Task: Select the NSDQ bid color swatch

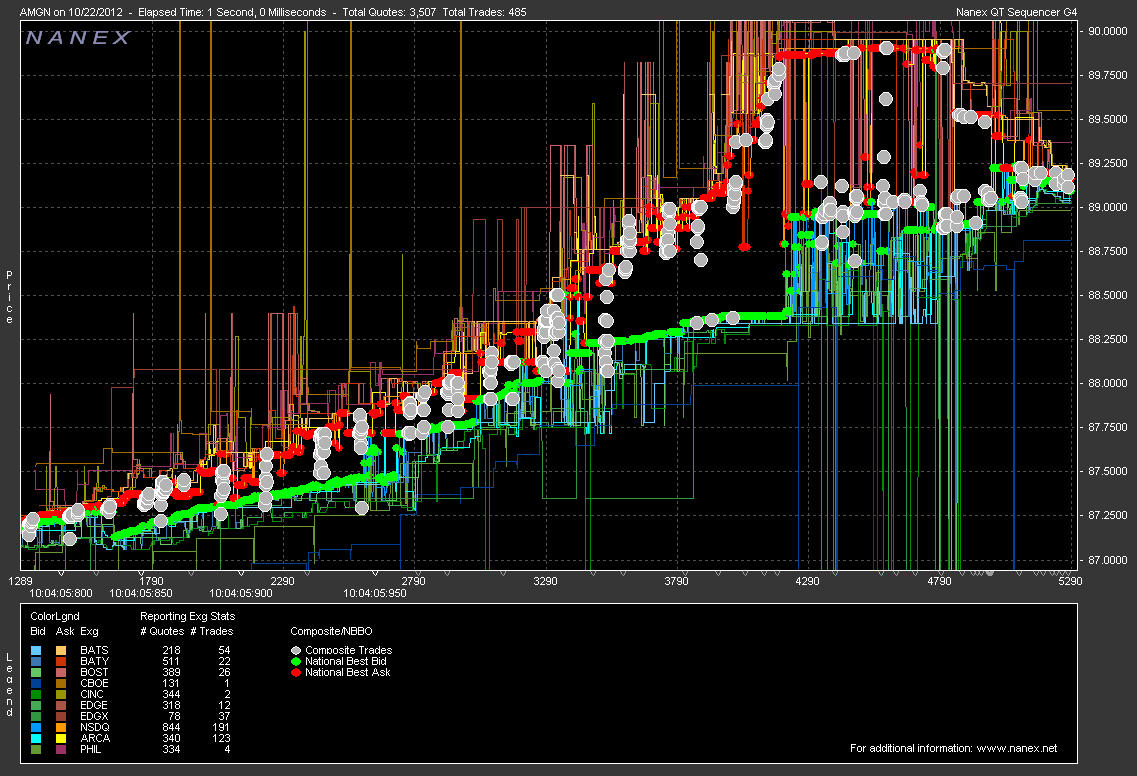Action: tap(37, 727)
